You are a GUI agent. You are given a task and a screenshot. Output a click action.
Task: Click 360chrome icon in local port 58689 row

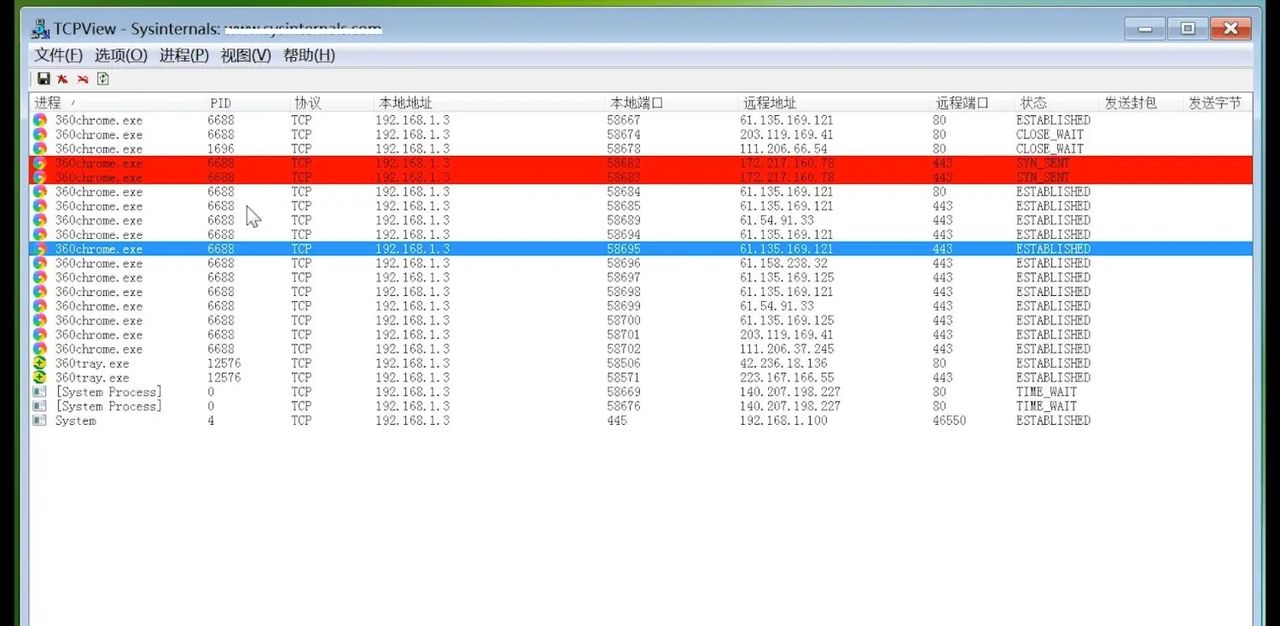coord(40,220)
